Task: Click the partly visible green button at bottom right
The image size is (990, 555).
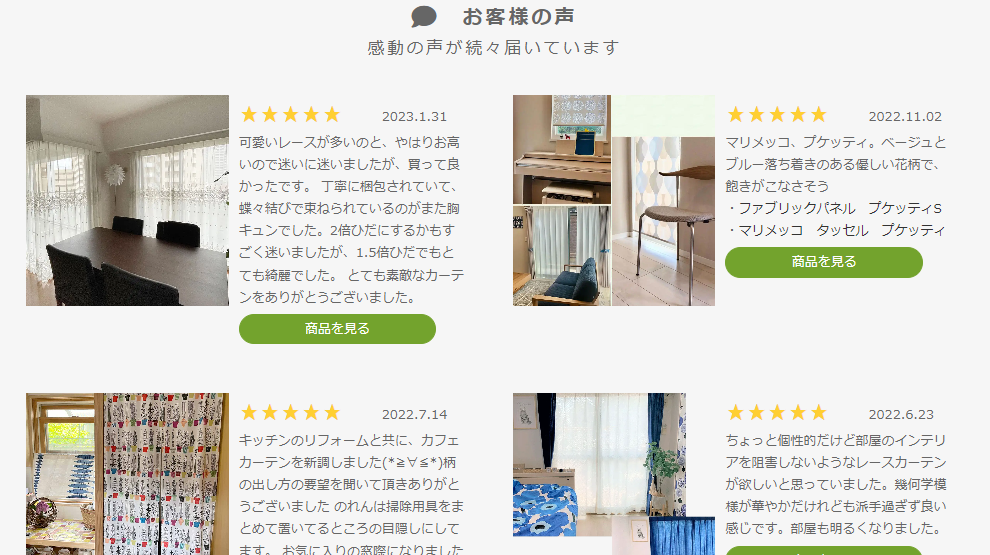Action: (824, 551)
